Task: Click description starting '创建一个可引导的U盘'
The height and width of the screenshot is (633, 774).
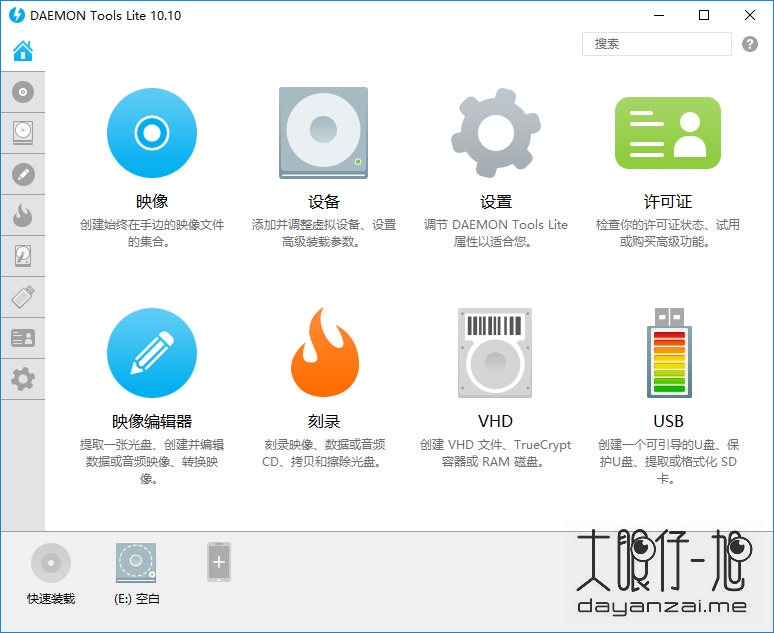Action: pyautogui.click(x=667, y=461)
